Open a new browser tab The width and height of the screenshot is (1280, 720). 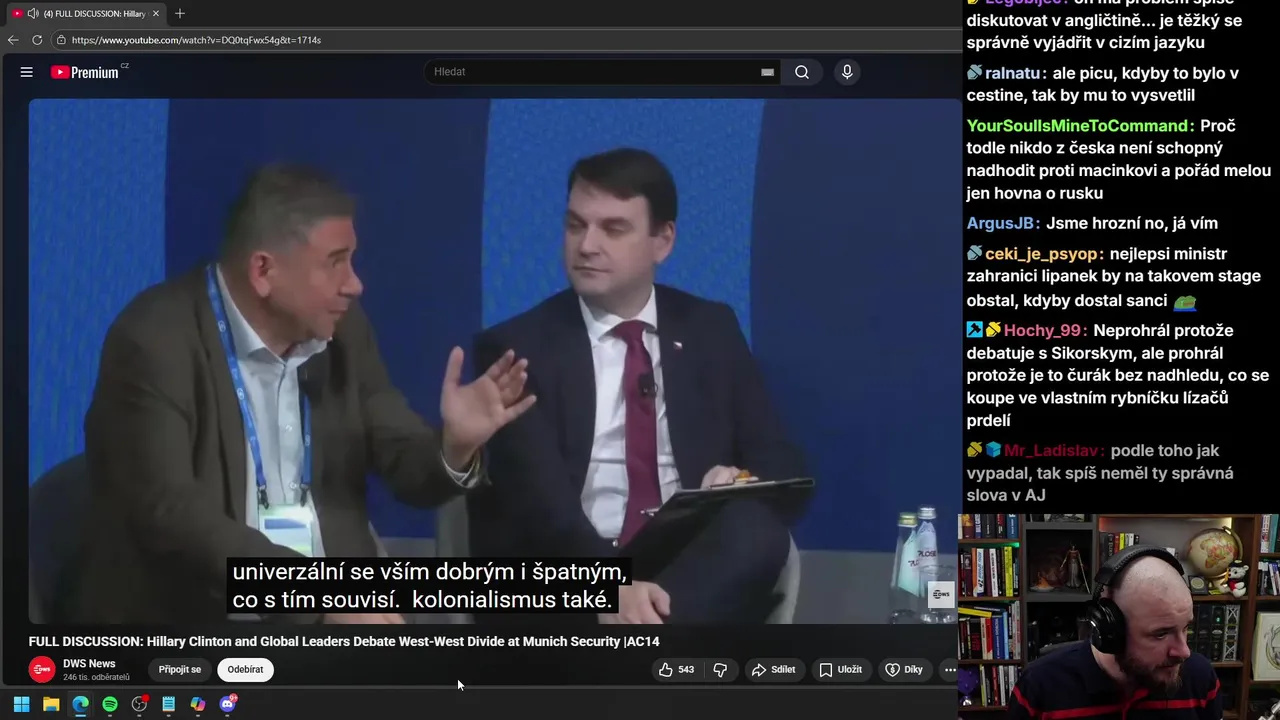coord(180,13)
